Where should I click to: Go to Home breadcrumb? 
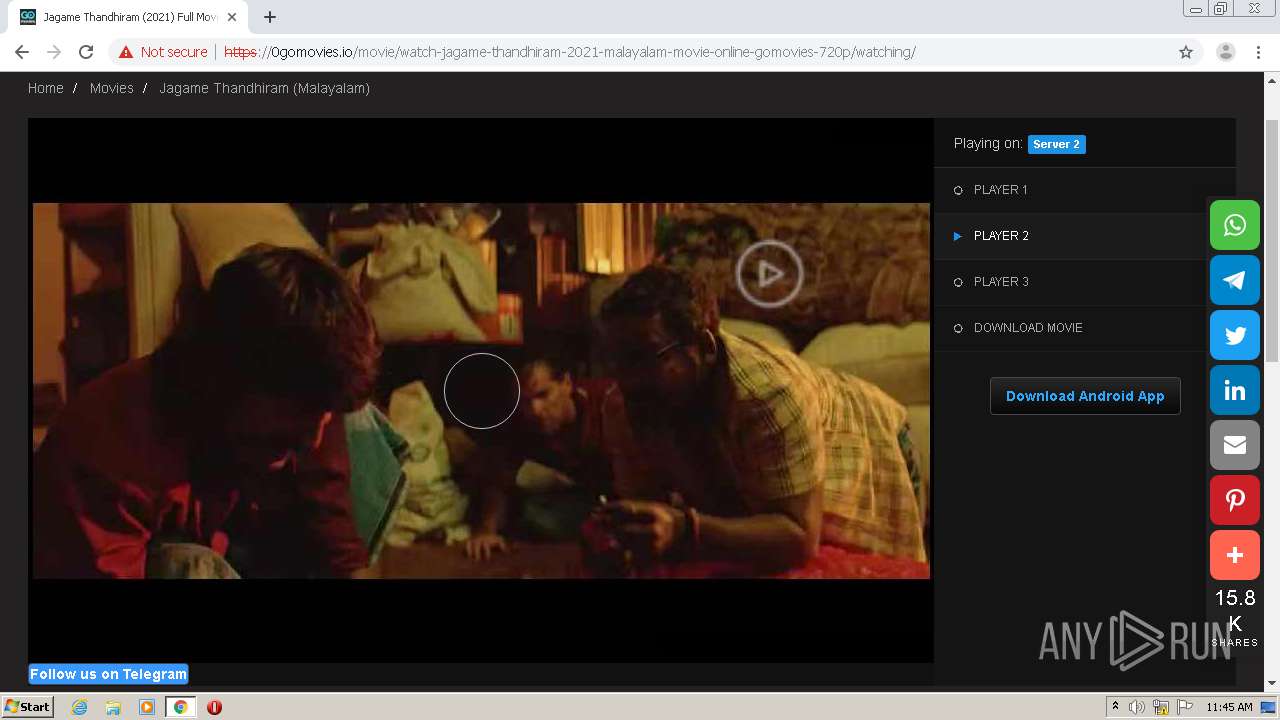pos(46,88)
